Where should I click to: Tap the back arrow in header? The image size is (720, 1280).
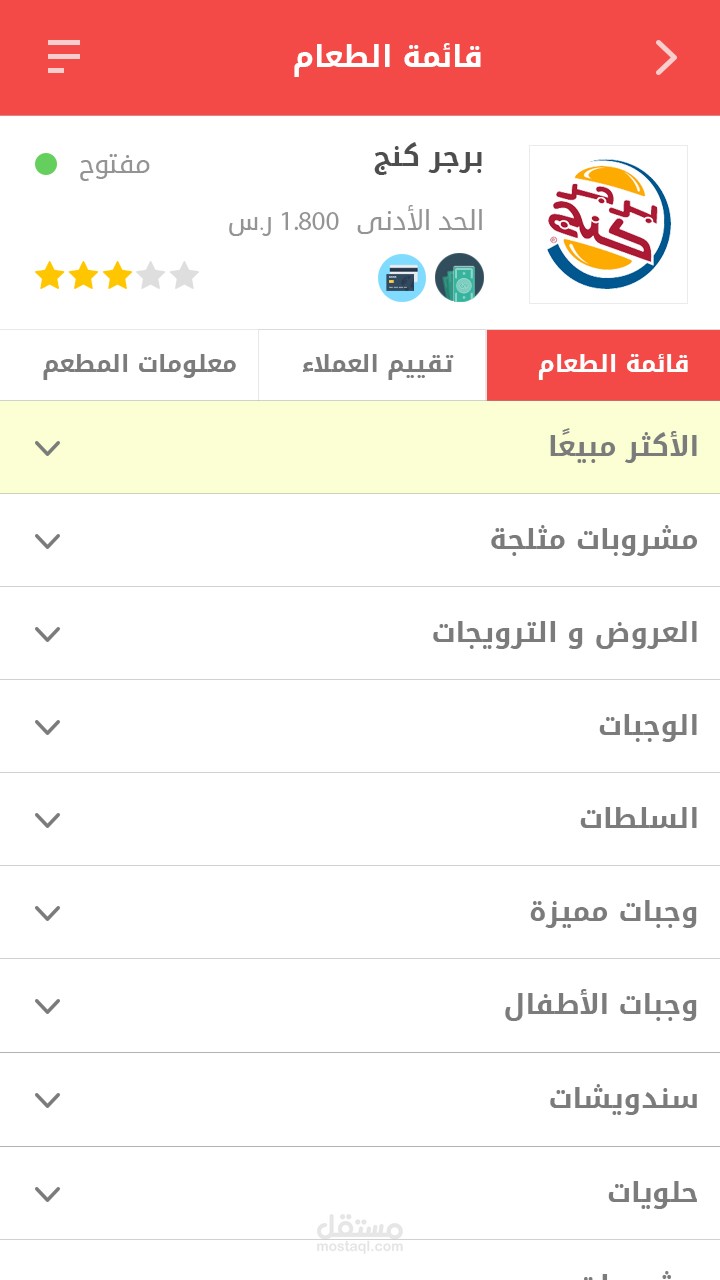pos(666,58)
